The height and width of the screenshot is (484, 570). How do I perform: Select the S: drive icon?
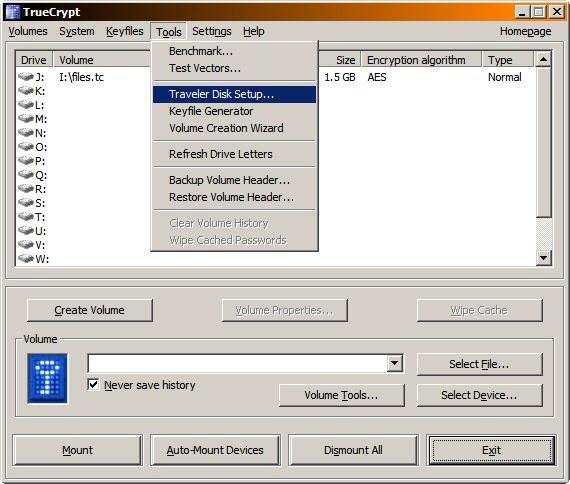point(25,203)
